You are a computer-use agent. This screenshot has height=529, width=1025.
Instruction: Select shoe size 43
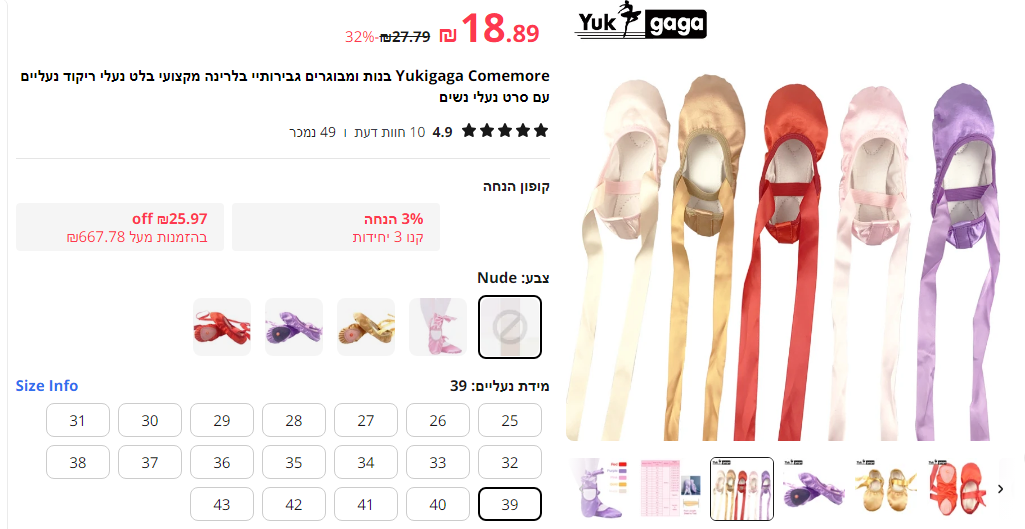(x=222, y=504)
